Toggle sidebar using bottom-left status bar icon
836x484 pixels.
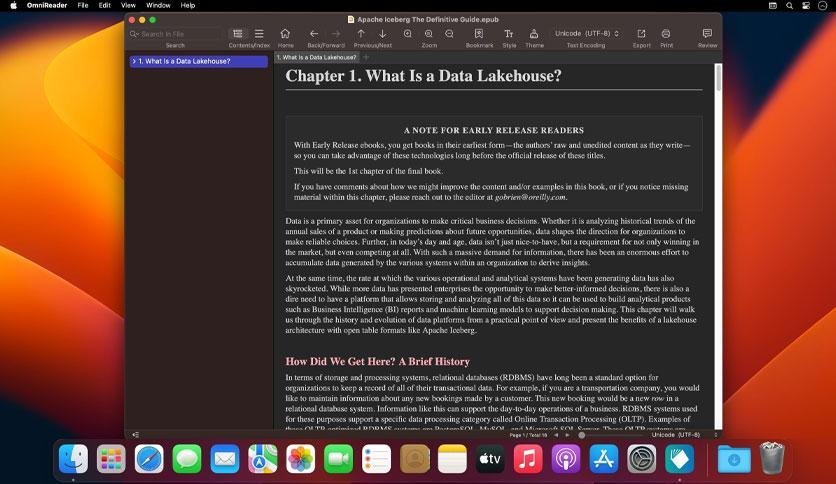coord(135,435)
